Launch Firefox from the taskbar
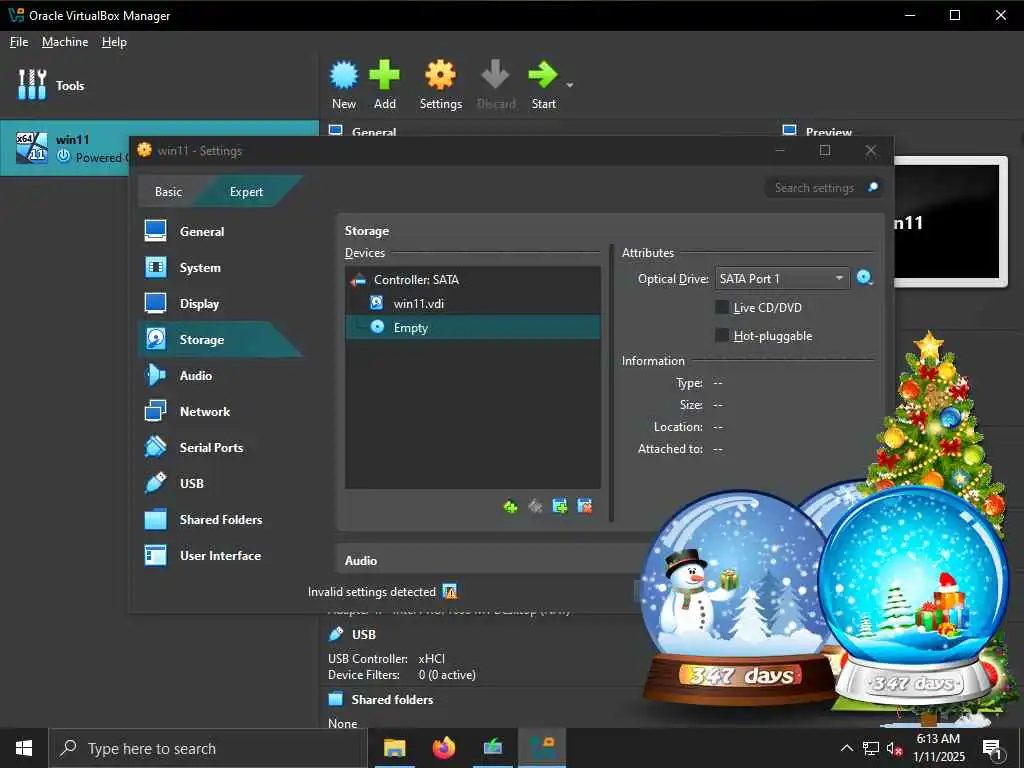 (444, 748)
